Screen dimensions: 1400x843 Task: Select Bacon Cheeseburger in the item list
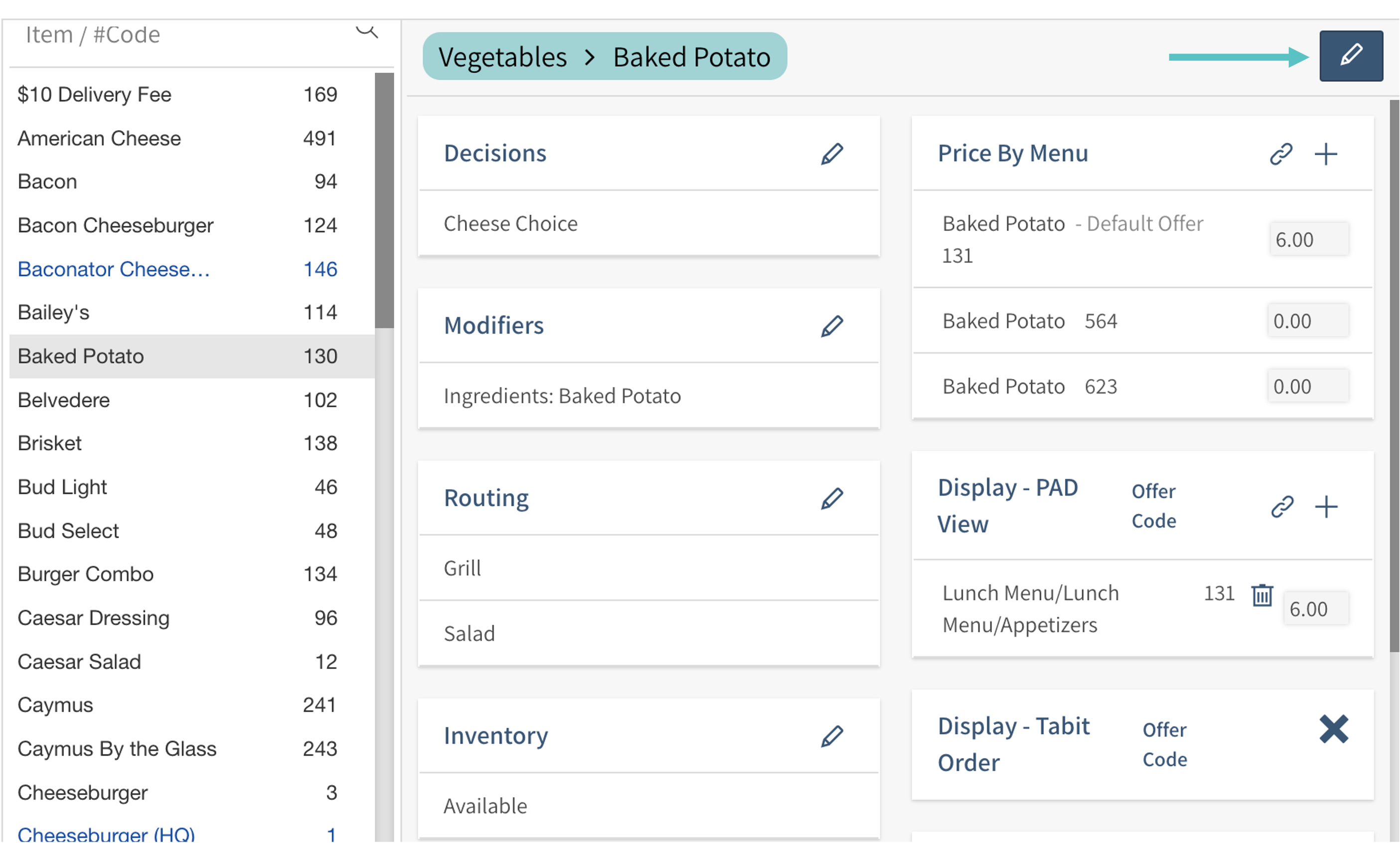(x=115, y=225)
